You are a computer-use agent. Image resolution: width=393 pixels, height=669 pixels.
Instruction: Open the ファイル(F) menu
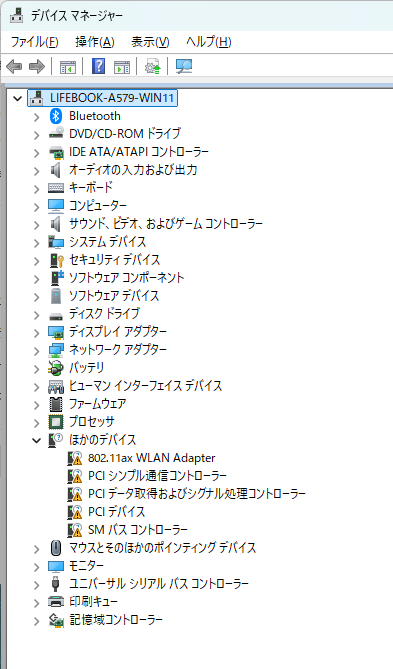click(x=34, y=42)
